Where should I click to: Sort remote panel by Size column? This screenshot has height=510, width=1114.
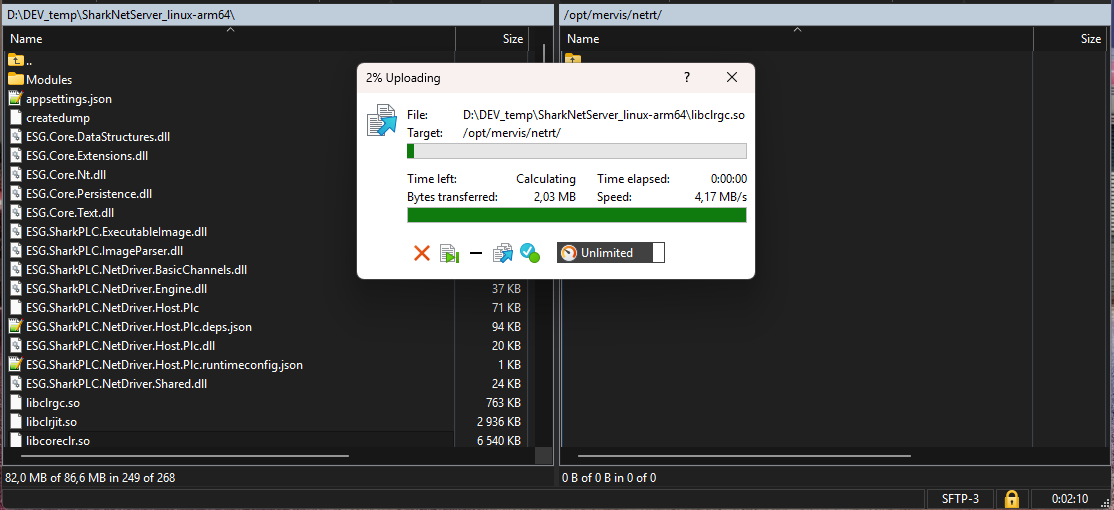pyautogui.click(x=1090, y=39)
